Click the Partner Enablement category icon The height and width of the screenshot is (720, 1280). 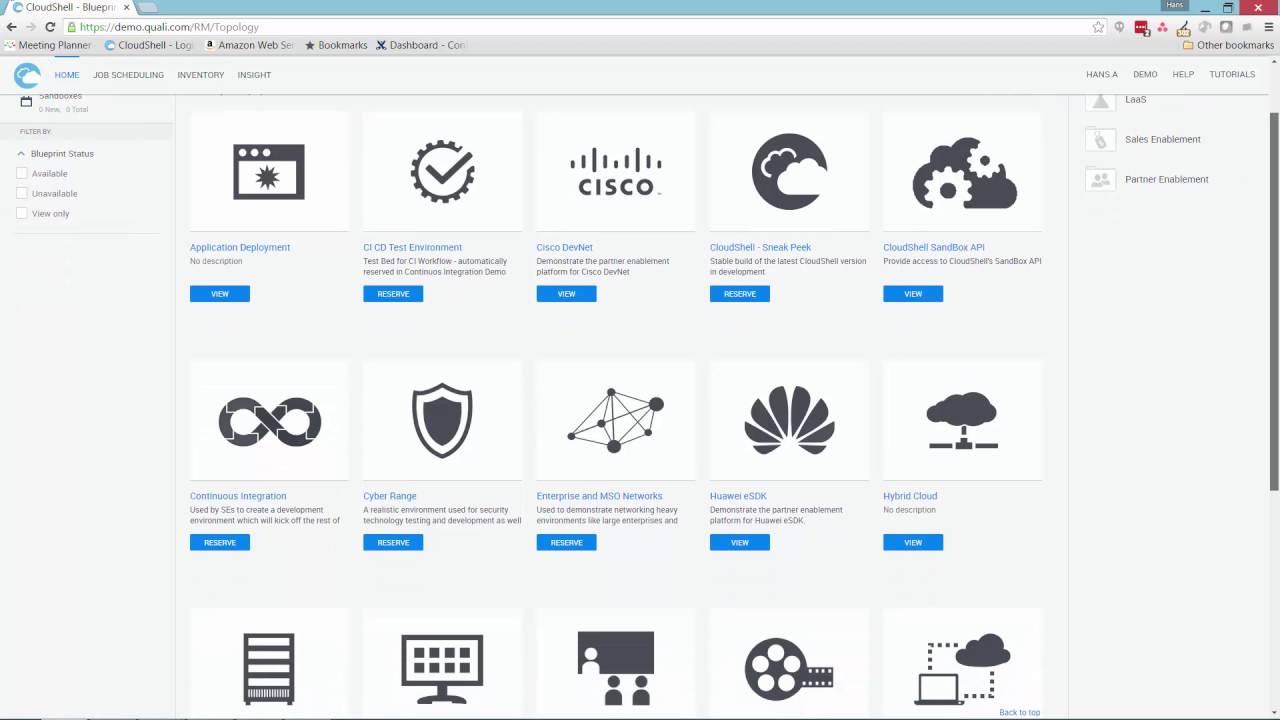coord(1101,180)
